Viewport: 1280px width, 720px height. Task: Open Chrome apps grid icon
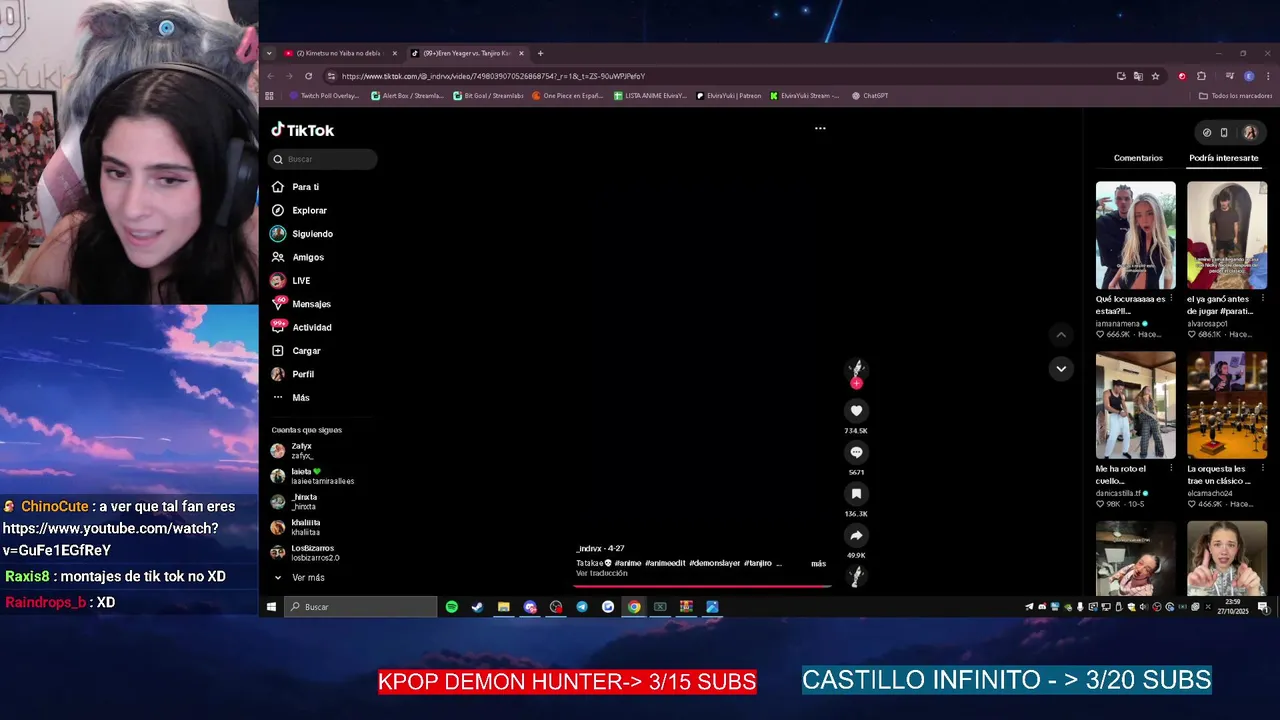269,96
